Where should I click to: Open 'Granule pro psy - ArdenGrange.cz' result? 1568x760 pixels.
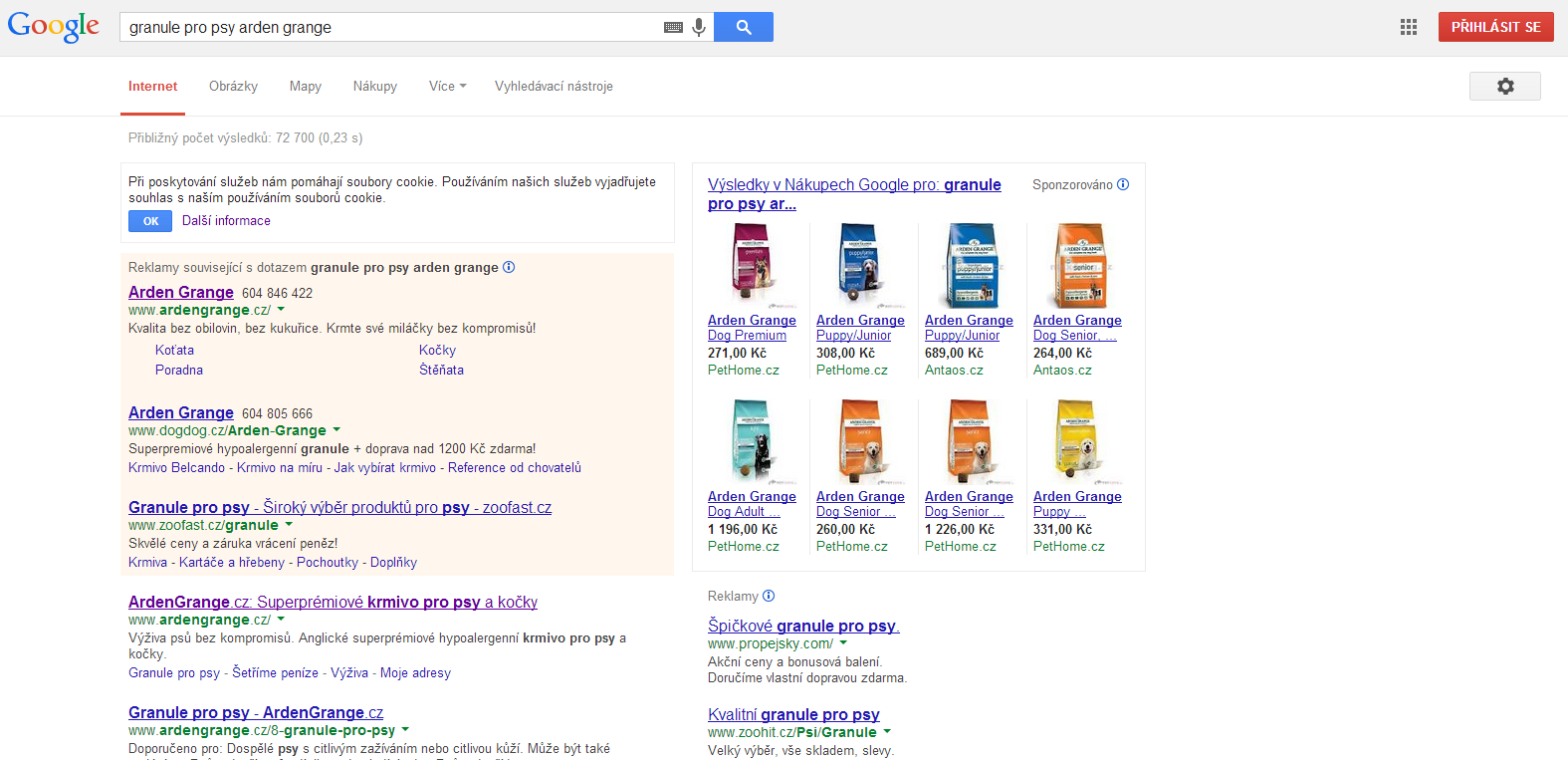tap(256, 712)
